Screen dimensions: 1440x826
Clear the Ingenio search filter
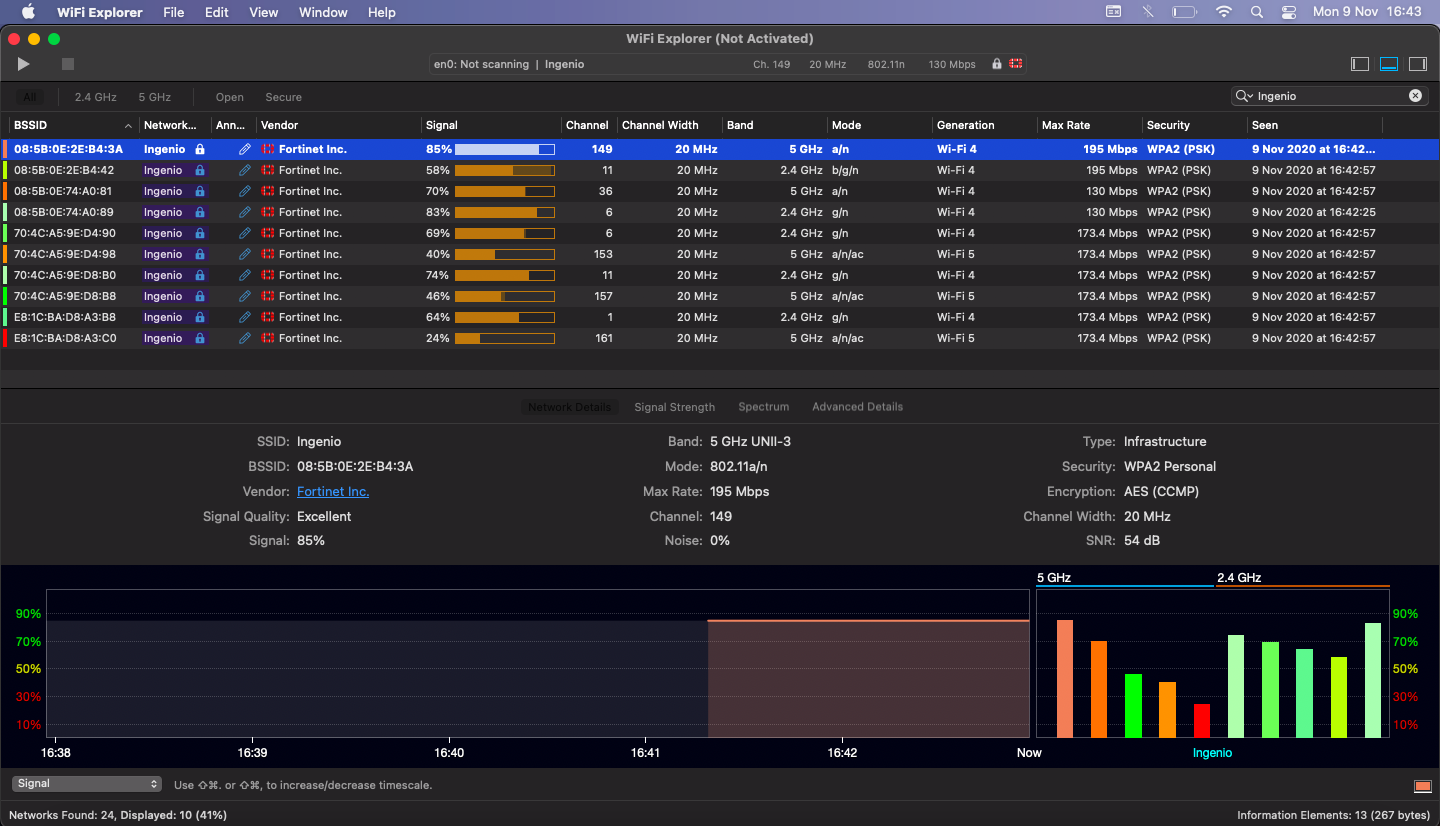point(1415,96)
